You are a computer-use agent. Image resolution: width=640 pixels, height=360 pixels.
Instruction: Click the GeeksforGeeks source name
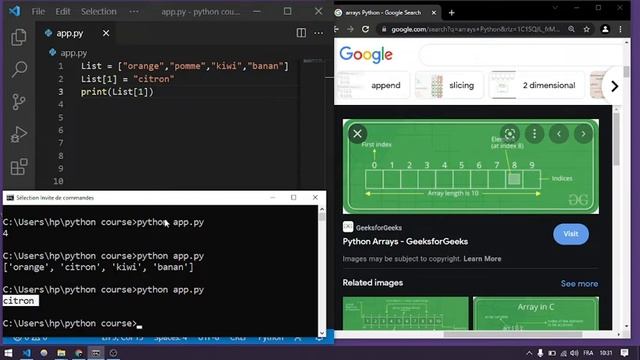(378, 227)
